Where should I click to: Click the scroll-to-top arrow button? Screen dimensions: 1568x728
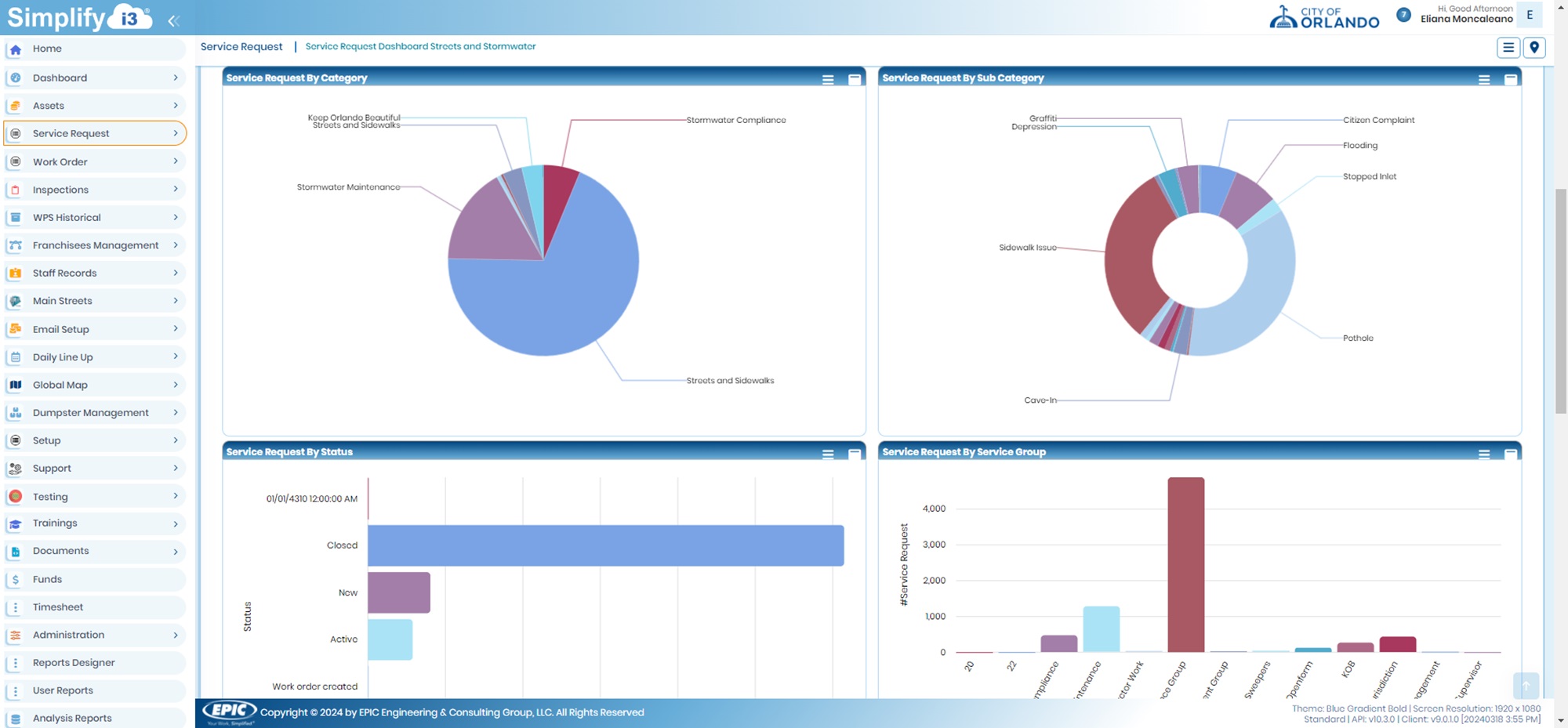[1526, 686]
